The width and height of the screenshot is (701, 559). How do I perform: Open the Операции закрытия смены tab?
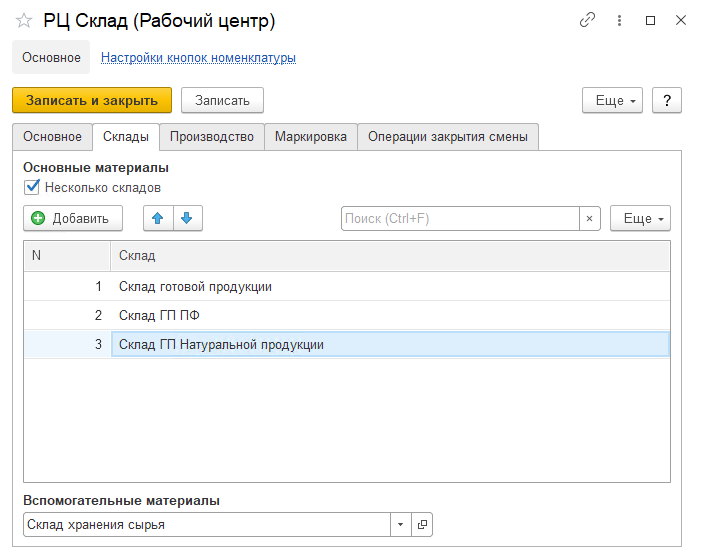(x=447, y=136)
